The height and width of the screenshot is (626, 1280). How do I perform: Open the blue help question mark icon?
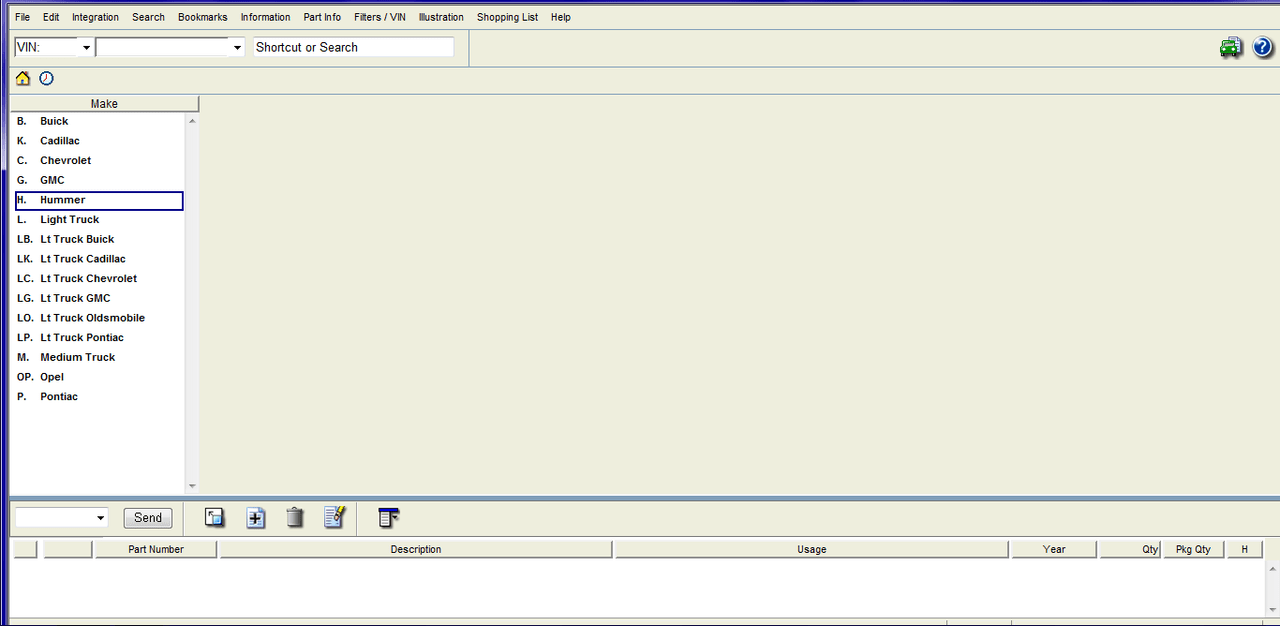coord(1263,47)
